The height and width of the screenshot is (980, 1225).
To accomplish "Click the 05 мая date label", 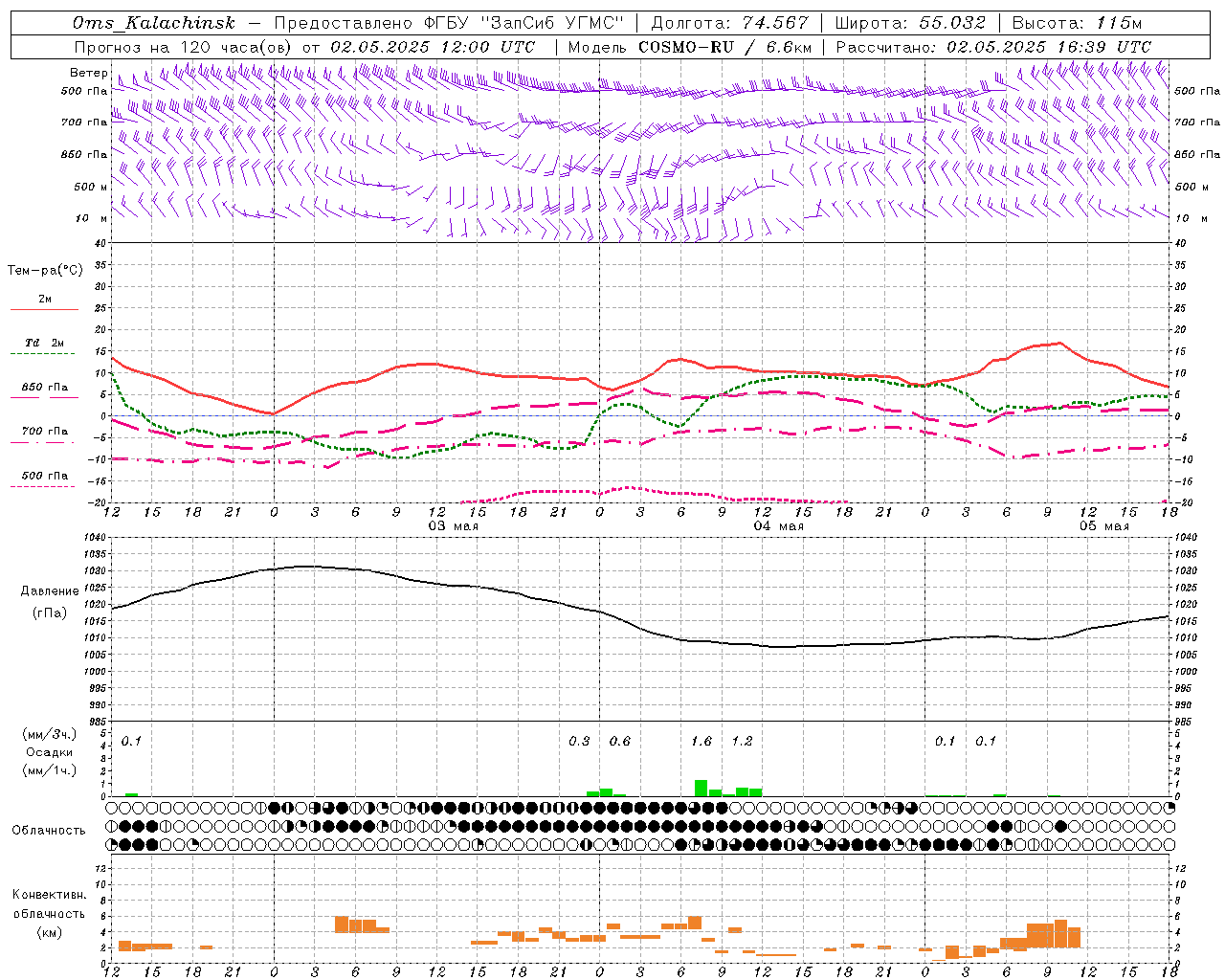I will point(1103,526).
